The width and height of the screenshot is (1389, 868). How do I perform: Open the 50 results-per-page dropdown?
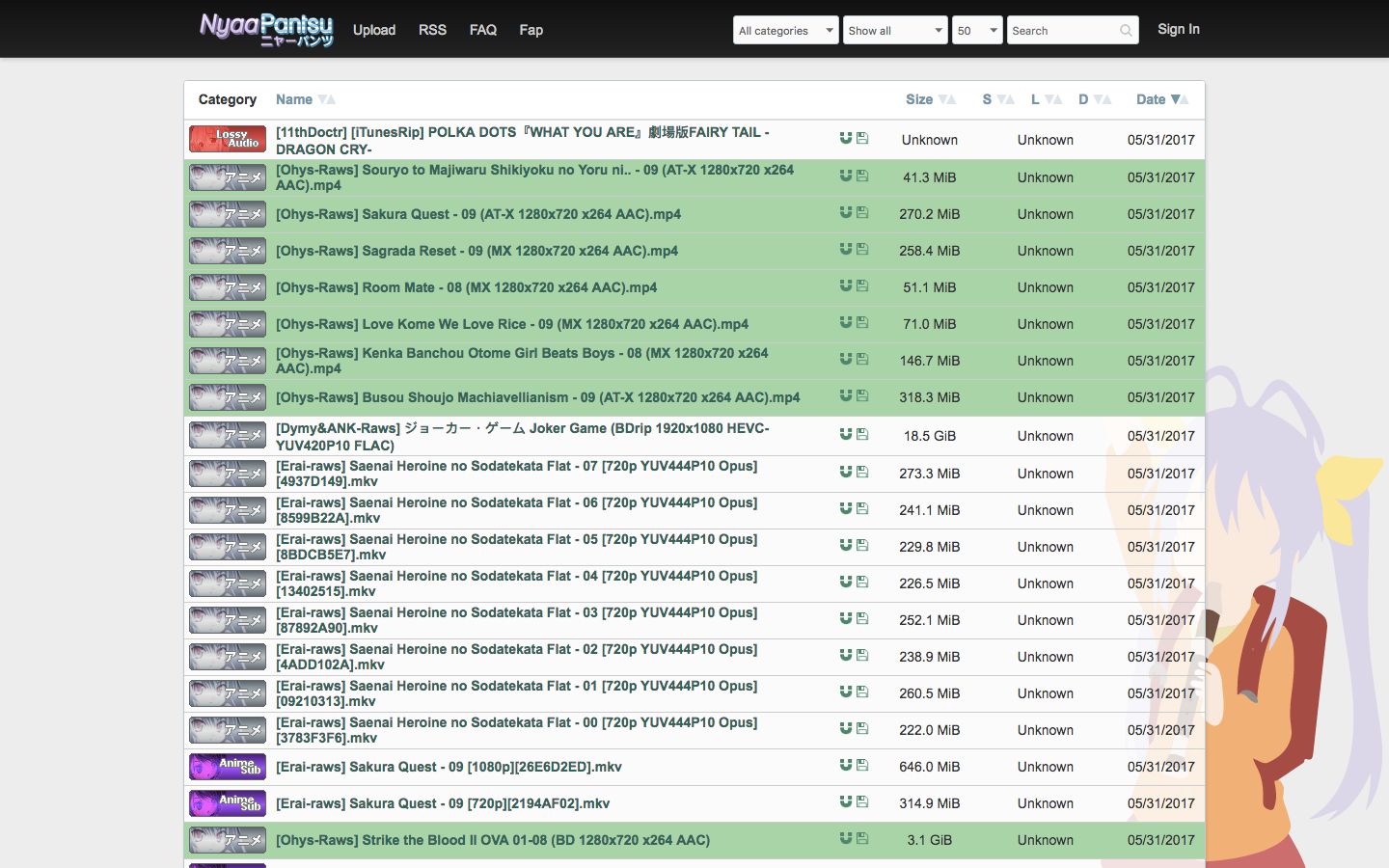click(976, 31)
